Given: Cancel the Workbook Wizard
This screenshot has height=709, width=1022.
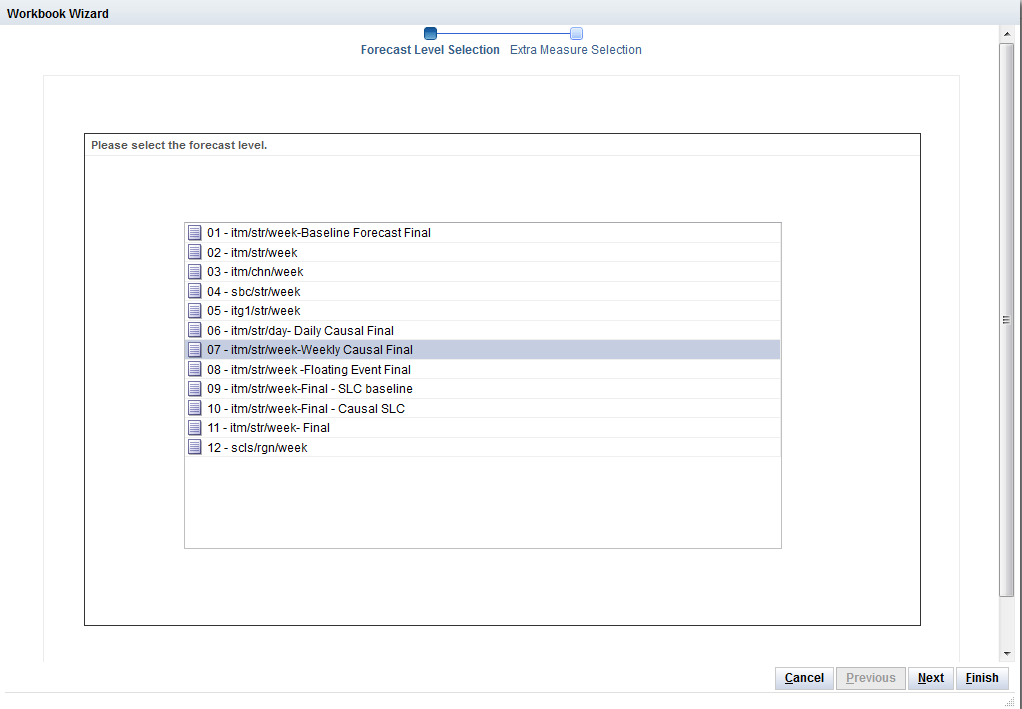Looking at the screenshot, I should point(804,678).
